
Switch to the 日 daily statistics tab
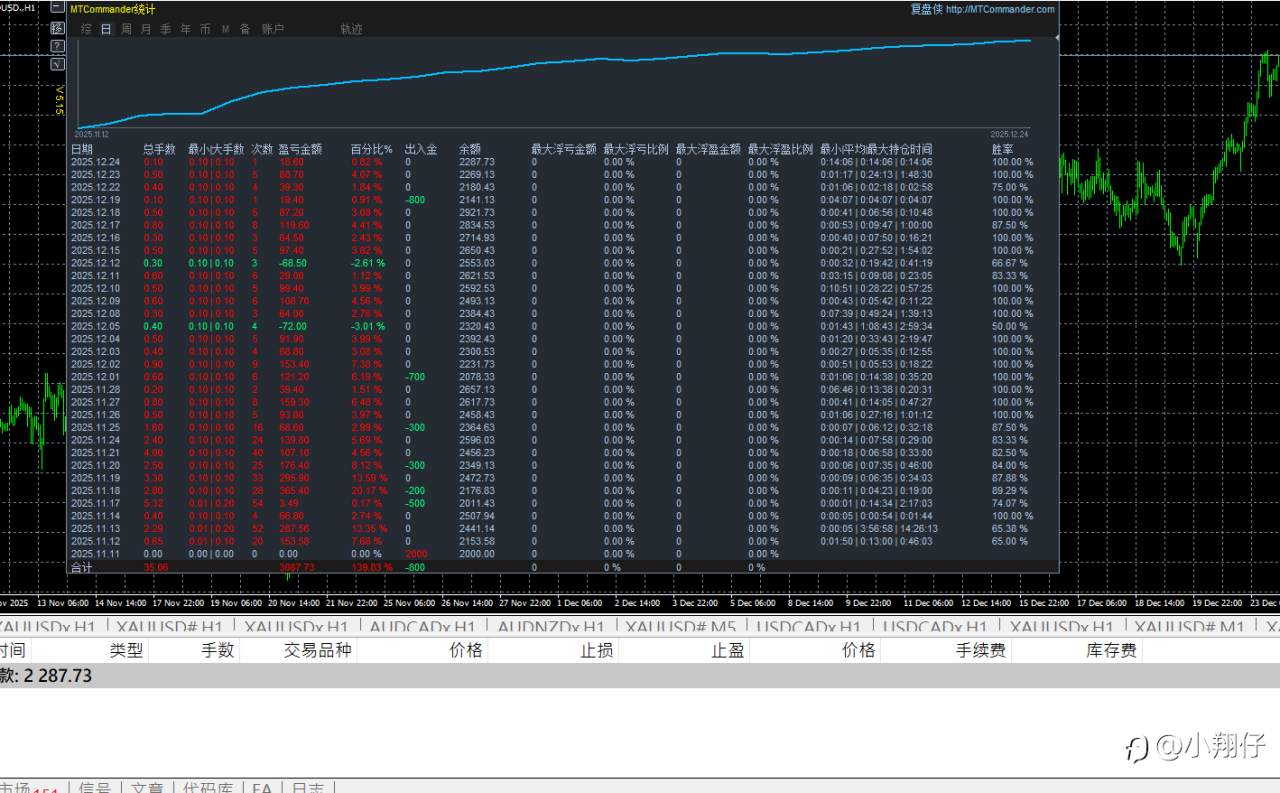tap(106, 29)
